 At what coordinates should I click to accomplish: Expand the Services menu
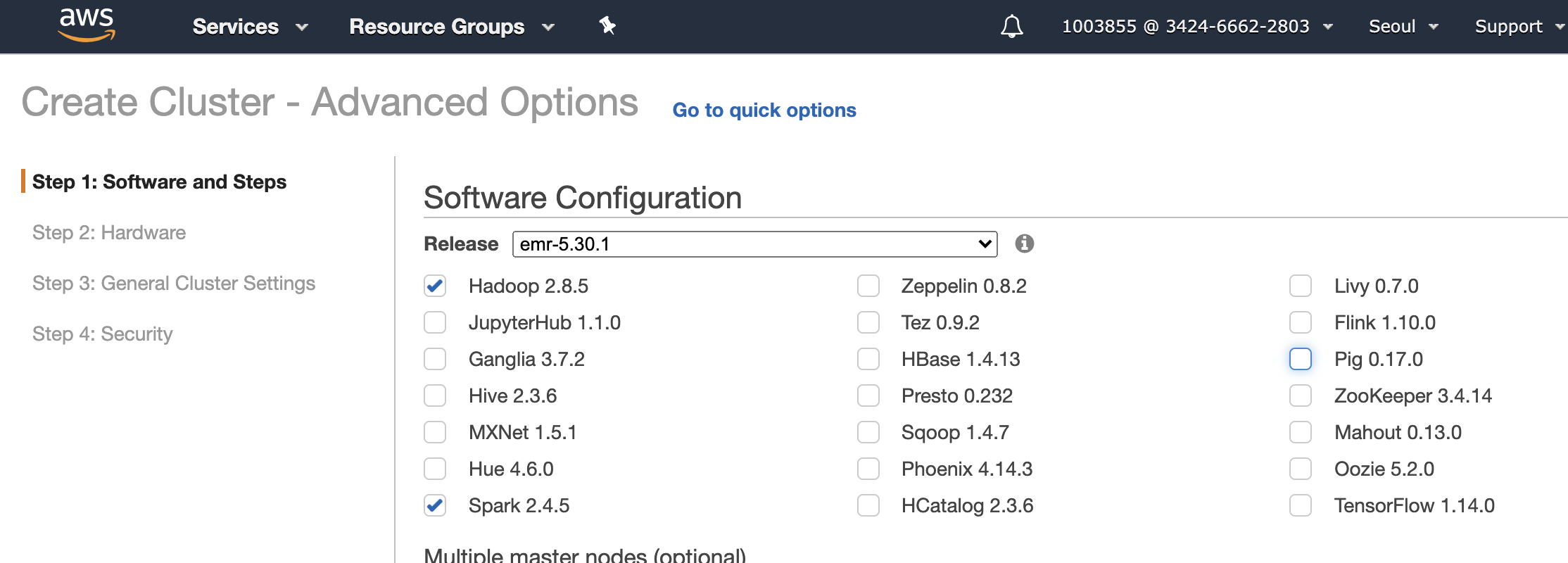(x=250, y=27)
